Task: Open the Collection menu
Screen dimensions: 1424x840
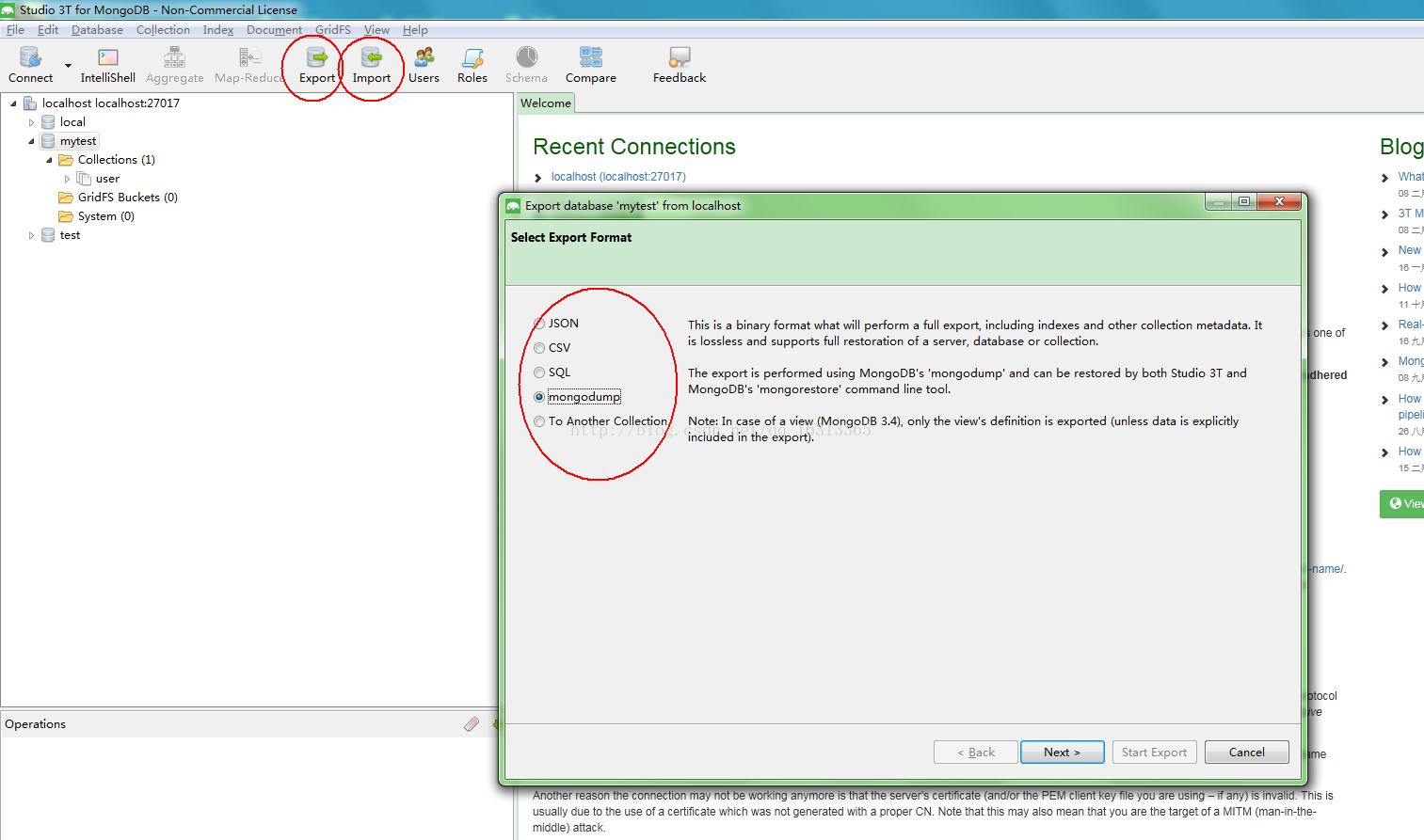Action: click(163, 29)
